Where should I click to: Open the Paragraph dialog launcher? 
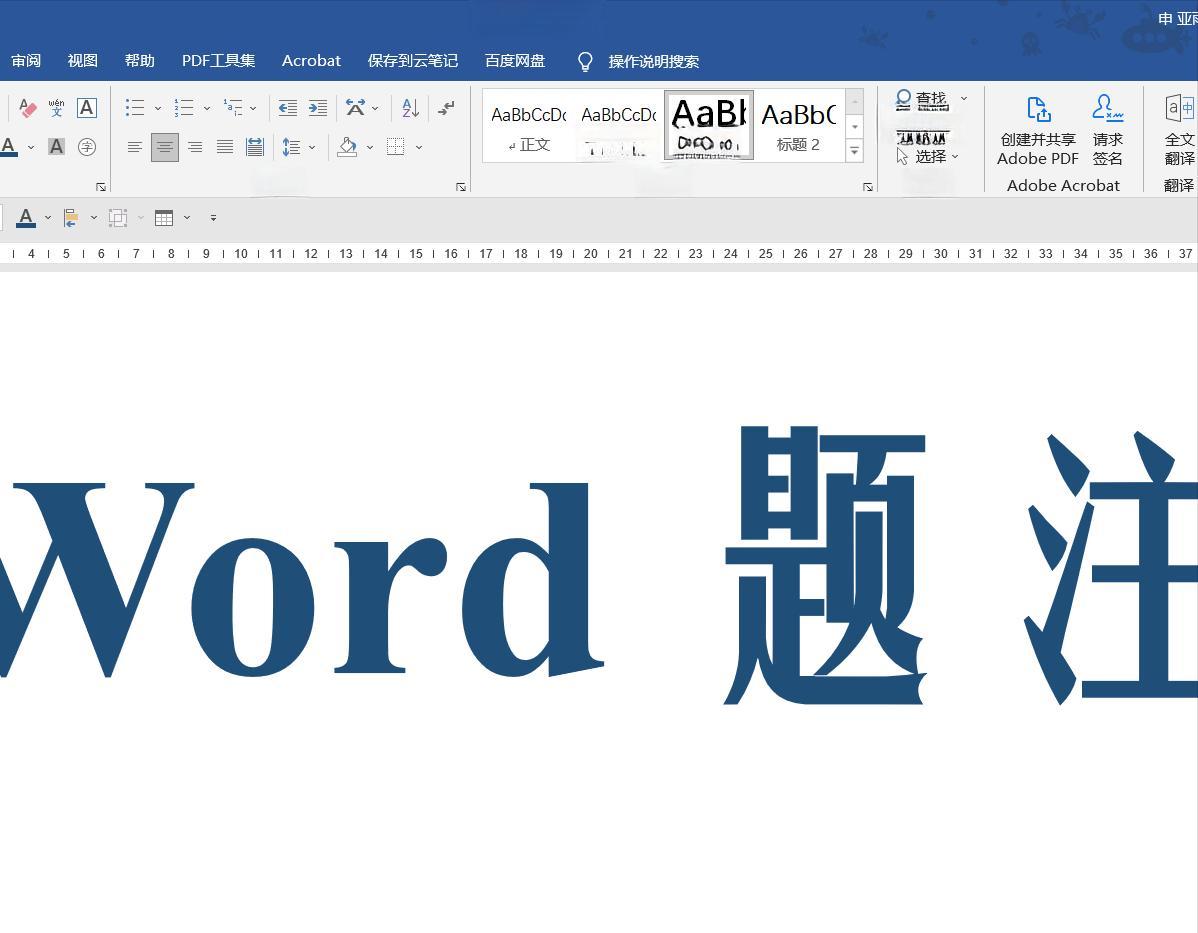461,186
